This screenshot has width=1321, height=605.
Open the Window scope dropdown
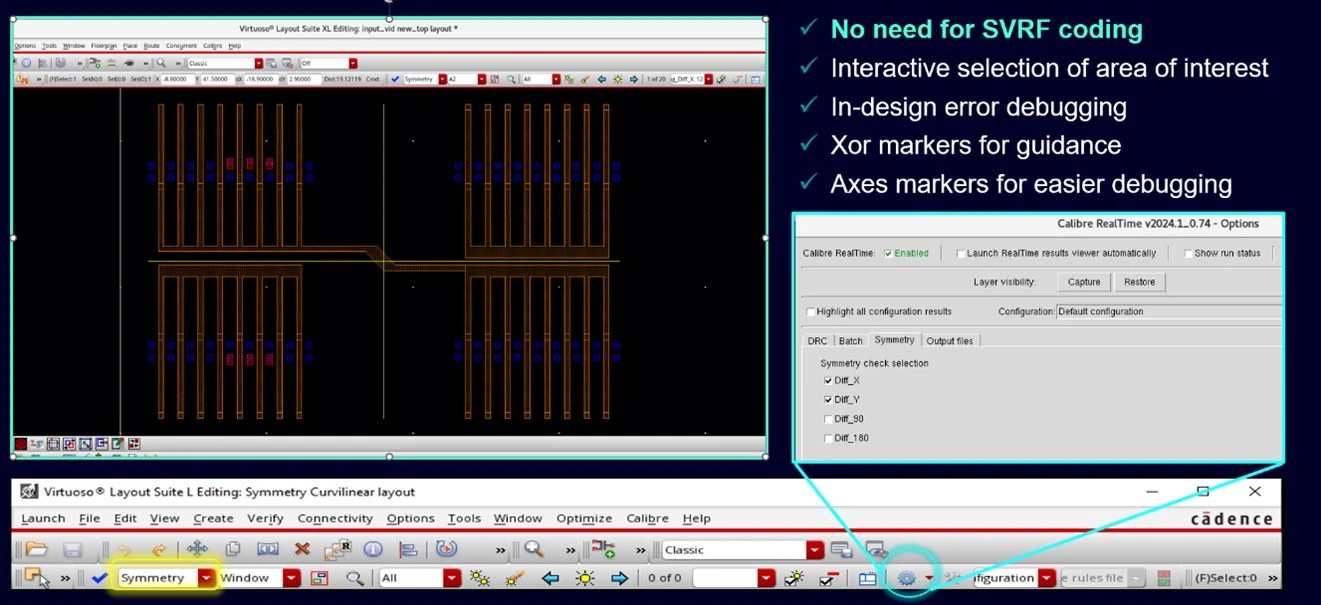click(291, 578)
